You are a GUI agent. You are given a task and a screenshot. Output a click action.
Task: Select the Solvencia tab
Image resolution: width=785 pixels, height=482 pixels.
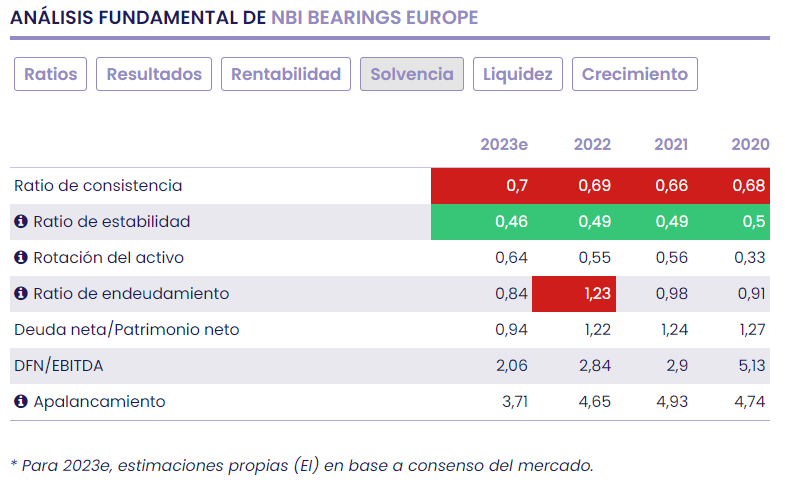click(x=412, y=74)
